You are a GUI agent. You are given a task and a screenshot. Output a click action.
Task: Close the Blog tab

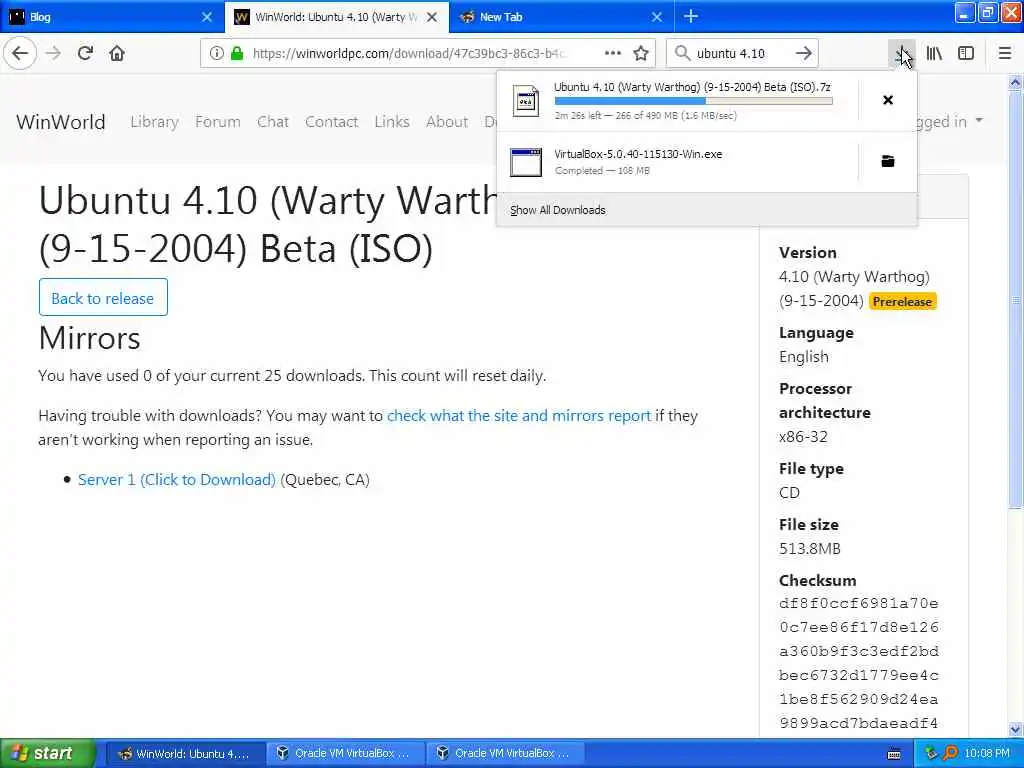206,17
